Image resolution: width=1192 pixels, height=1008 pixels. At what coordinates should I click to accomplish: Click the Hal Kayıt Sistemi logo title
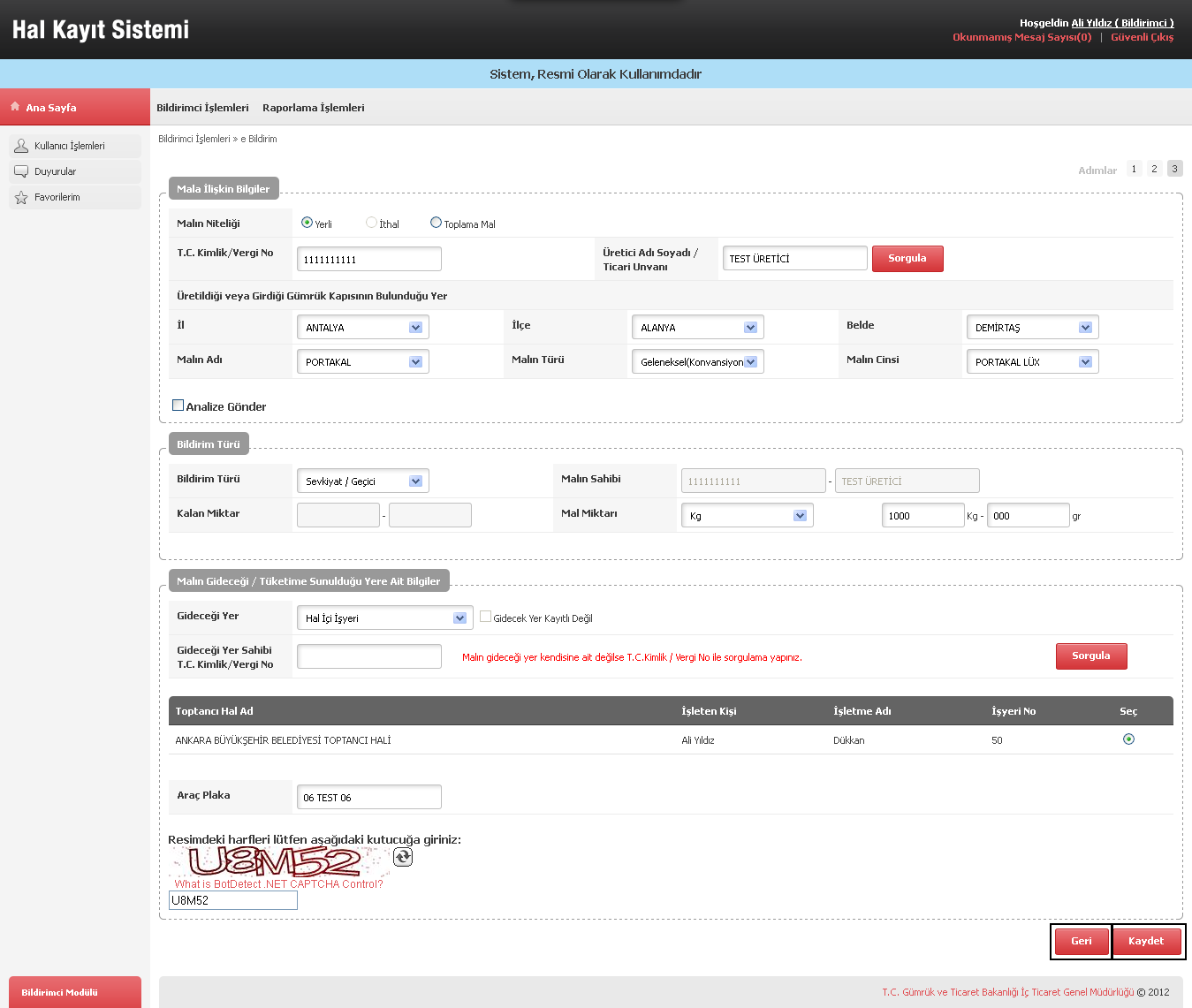click(101, 30)
